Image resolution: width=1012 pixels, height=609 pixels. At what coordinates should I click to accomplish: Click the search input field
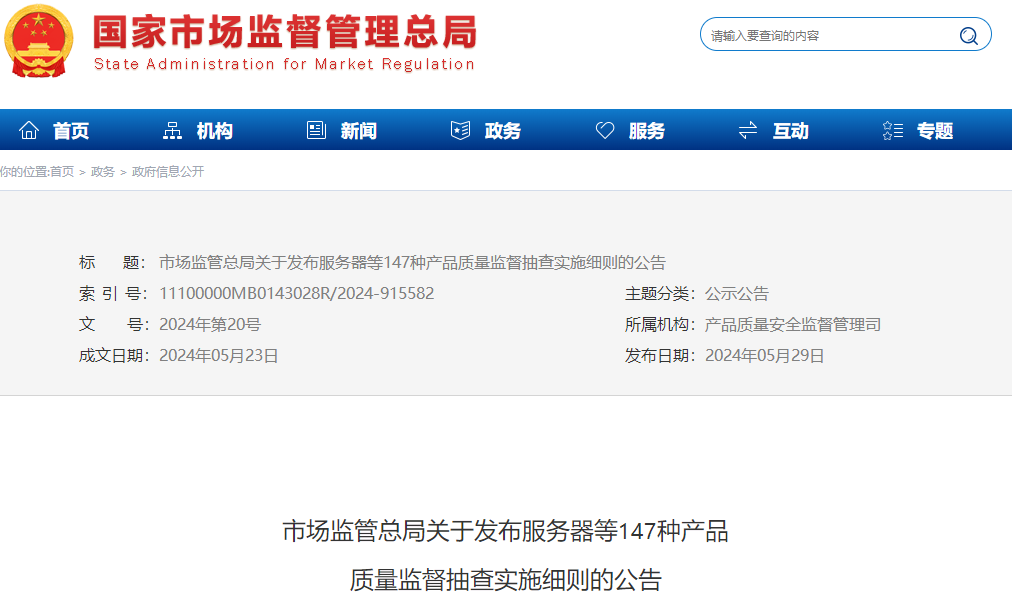(830, 34)
